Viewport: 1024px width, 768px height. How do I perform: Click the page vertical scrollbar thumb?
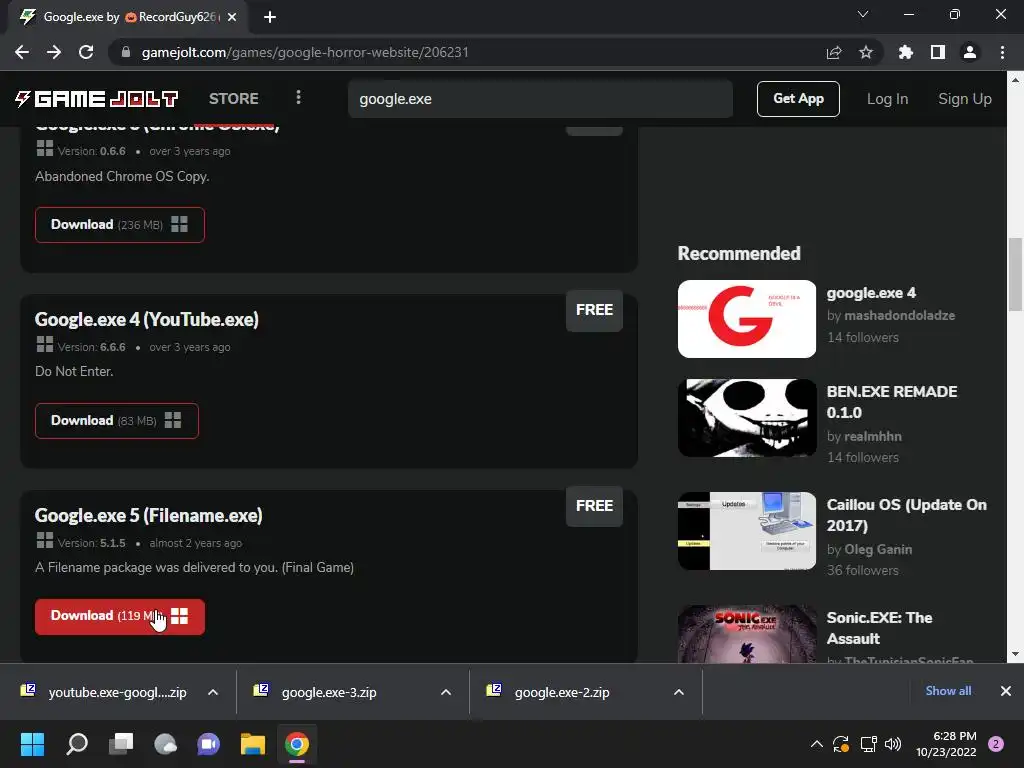tap(1015, 275)
